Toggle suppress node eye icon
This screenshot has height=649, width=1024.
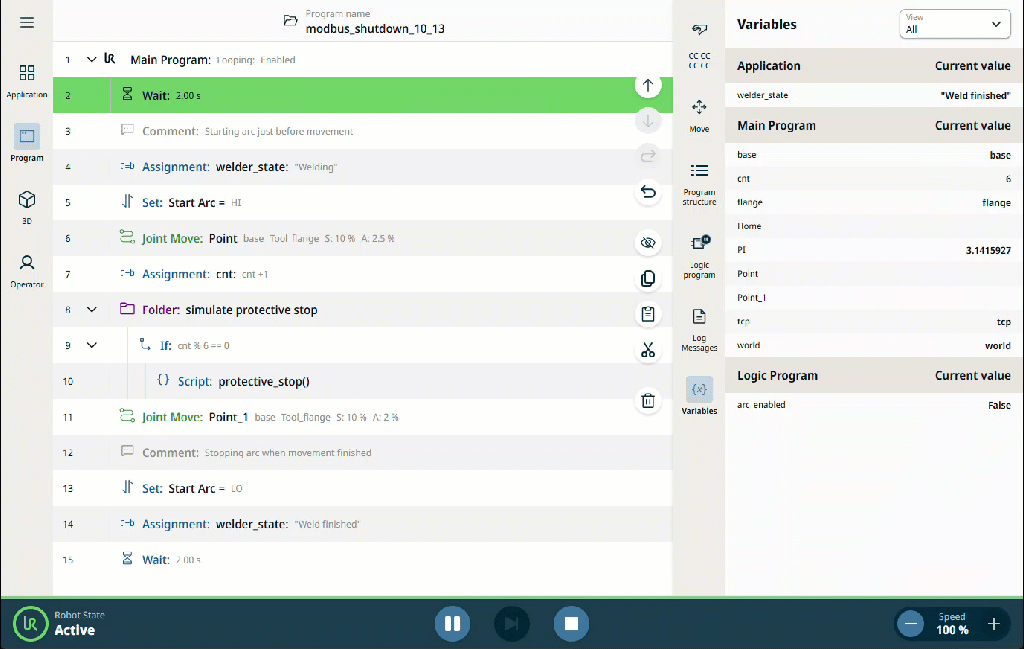click(x=648, y=243)
